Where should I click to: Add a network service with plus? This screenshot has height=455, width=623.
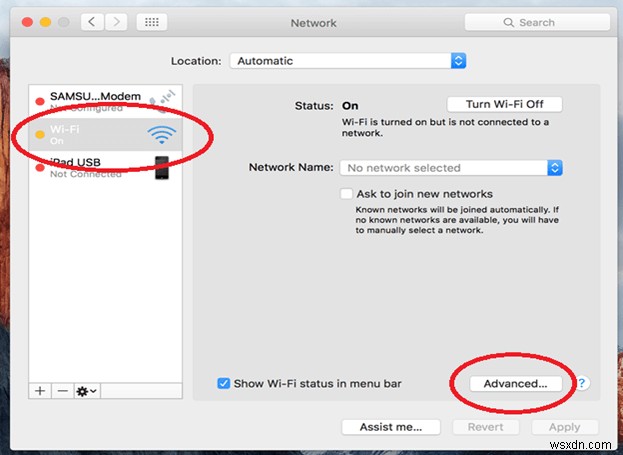40,391
